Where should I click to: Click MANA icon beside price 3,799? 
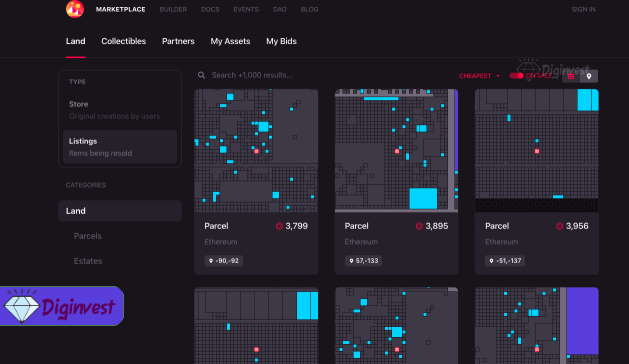279,226
